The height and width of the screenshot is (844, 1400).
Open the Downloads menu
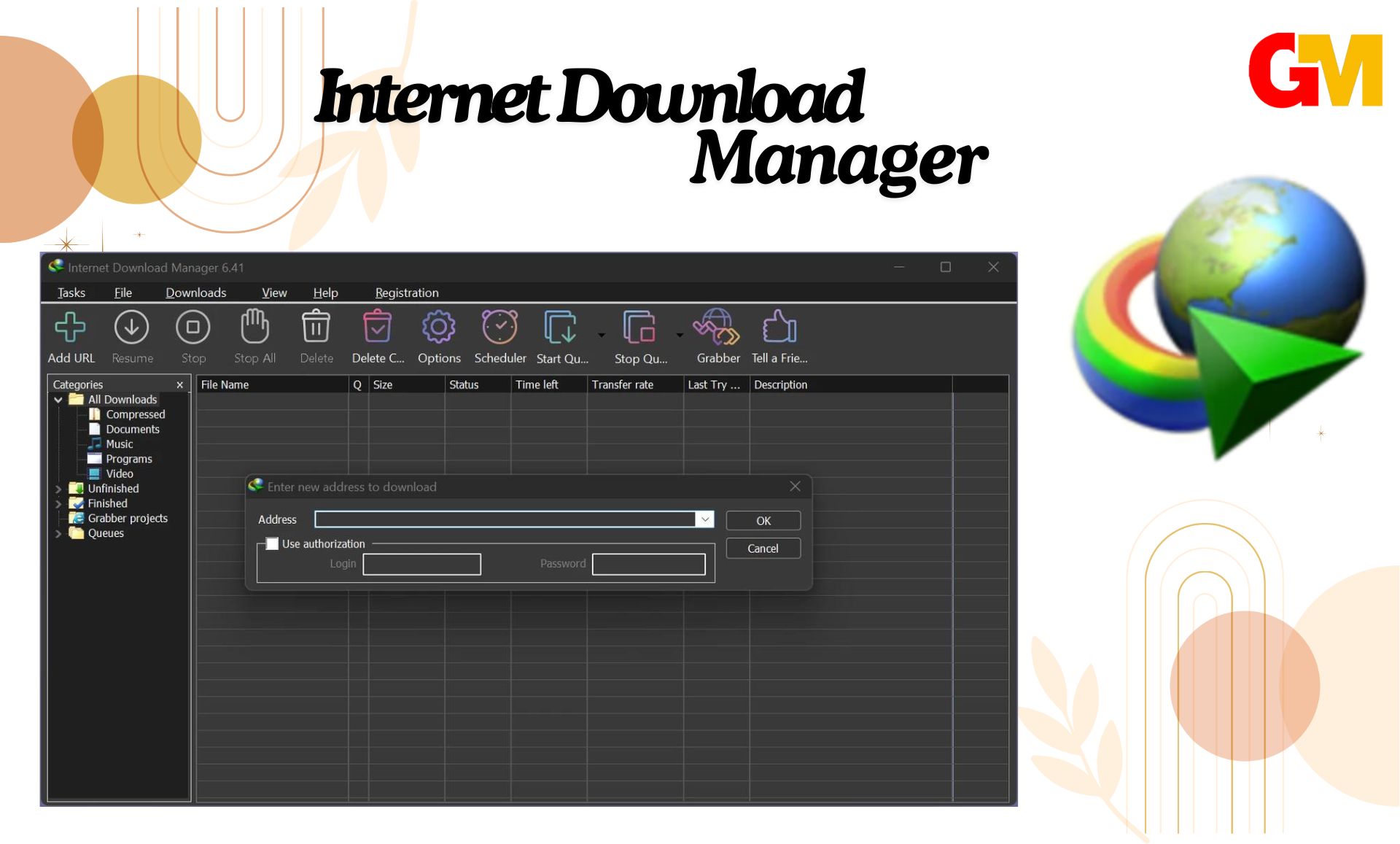coord(196,293)
